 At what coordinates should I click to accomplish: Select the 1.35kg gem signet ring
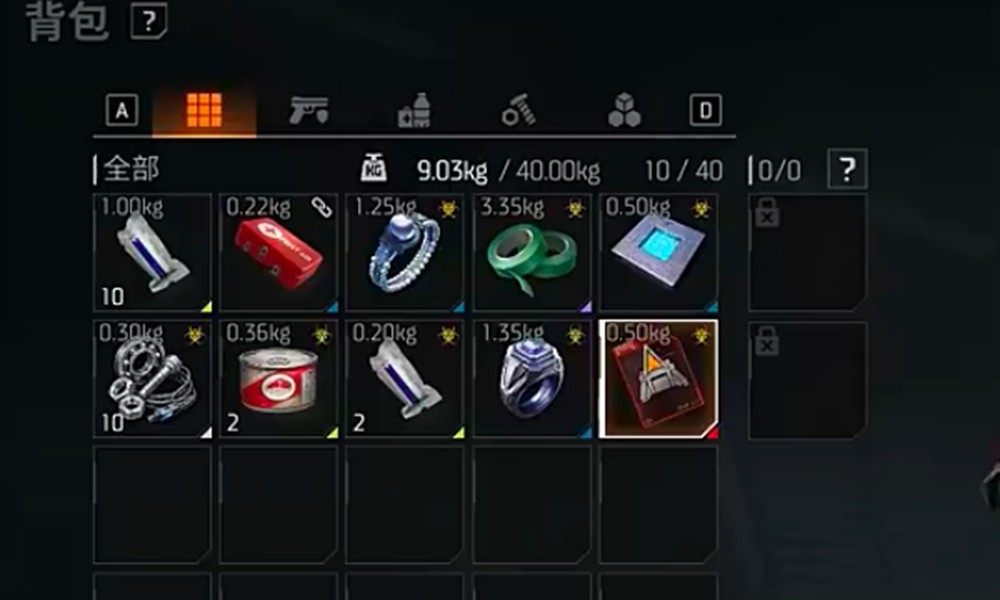(x=532, y=379)
